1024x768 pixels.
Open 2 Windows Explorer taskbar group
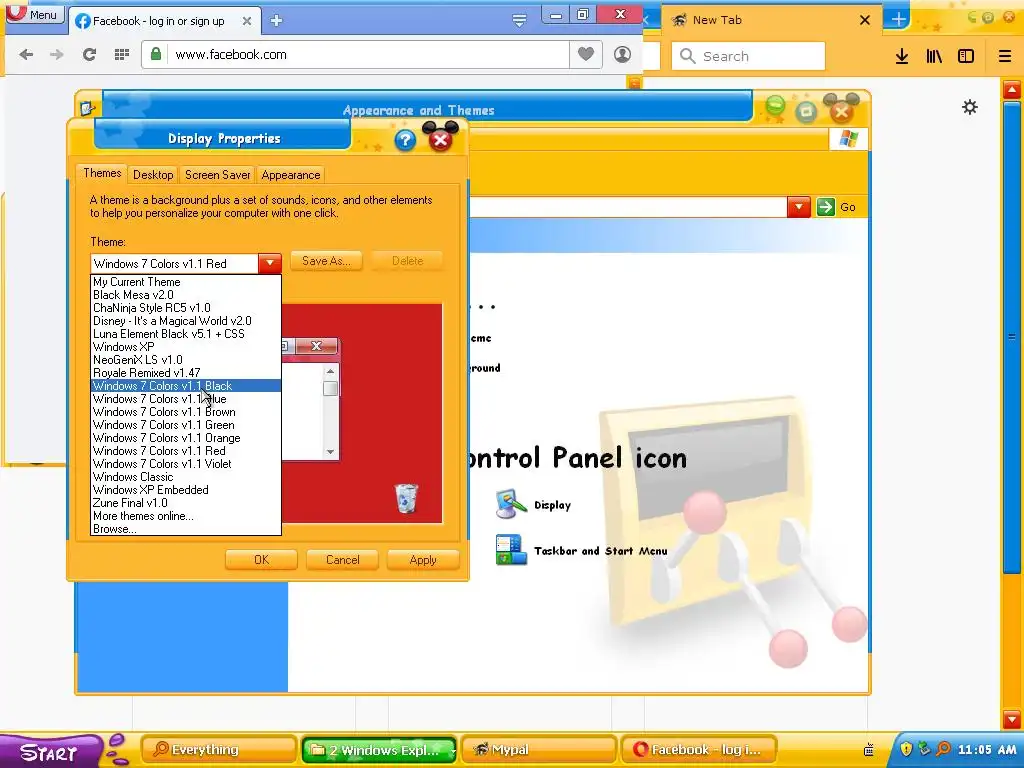[379, 750]
